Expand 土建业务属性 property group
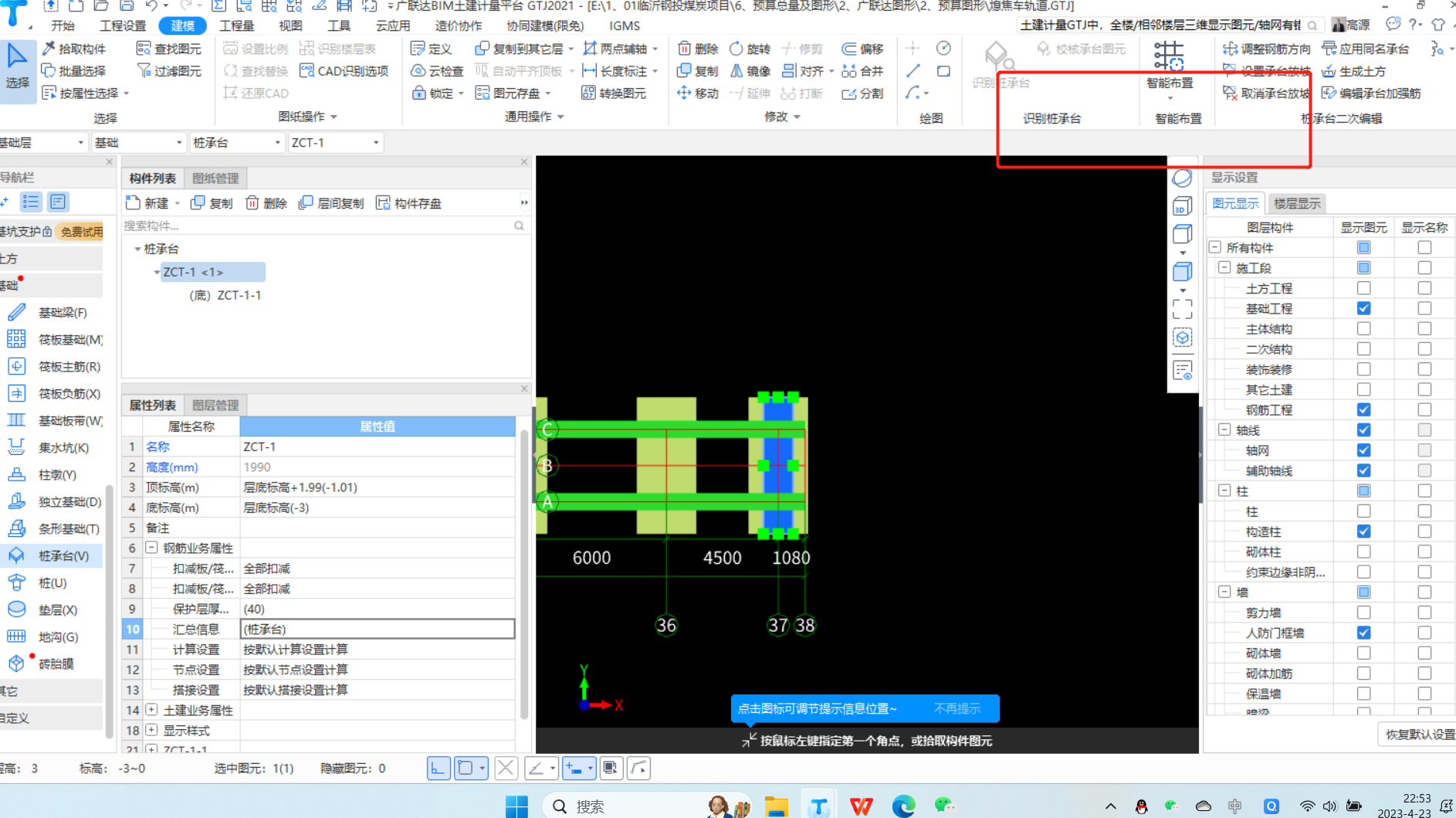 tap(152, 710)
